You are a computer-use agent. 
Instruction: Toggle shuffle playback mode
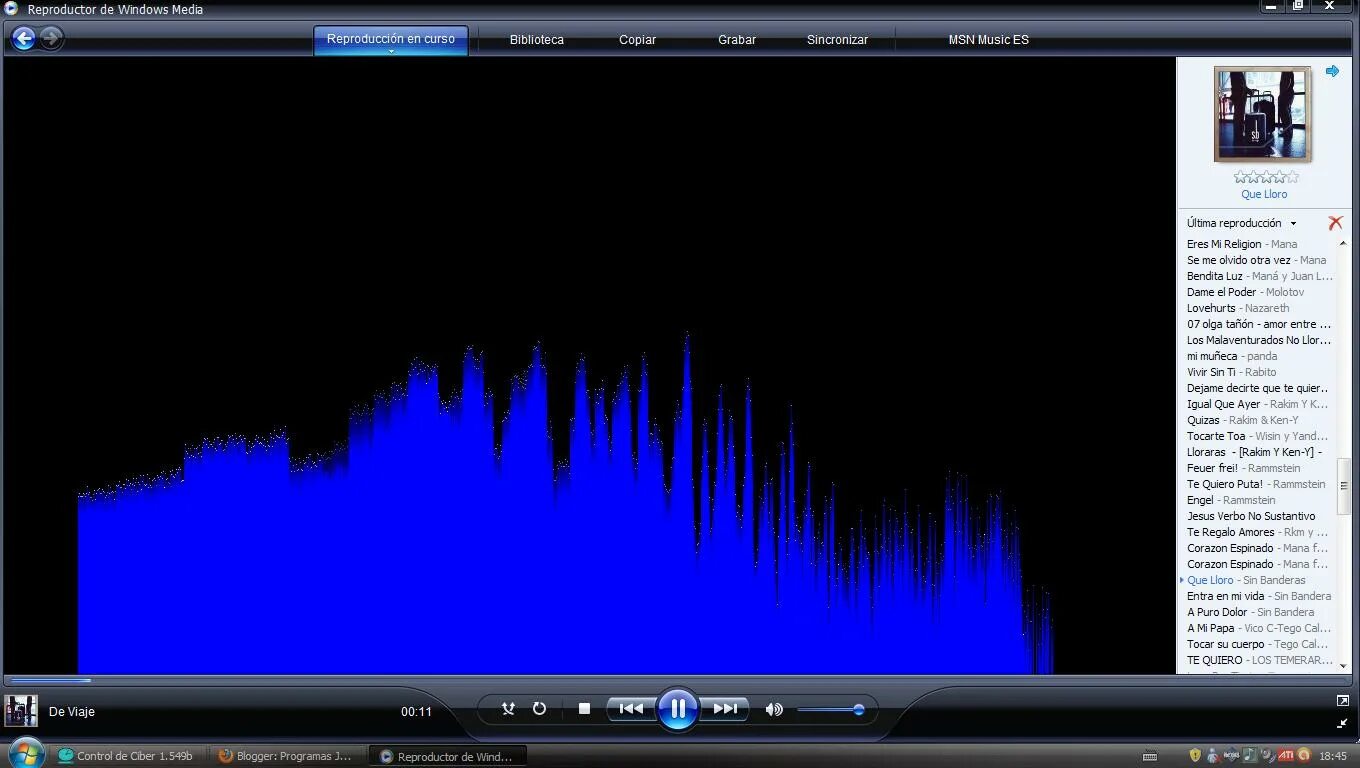pos(508,709)
